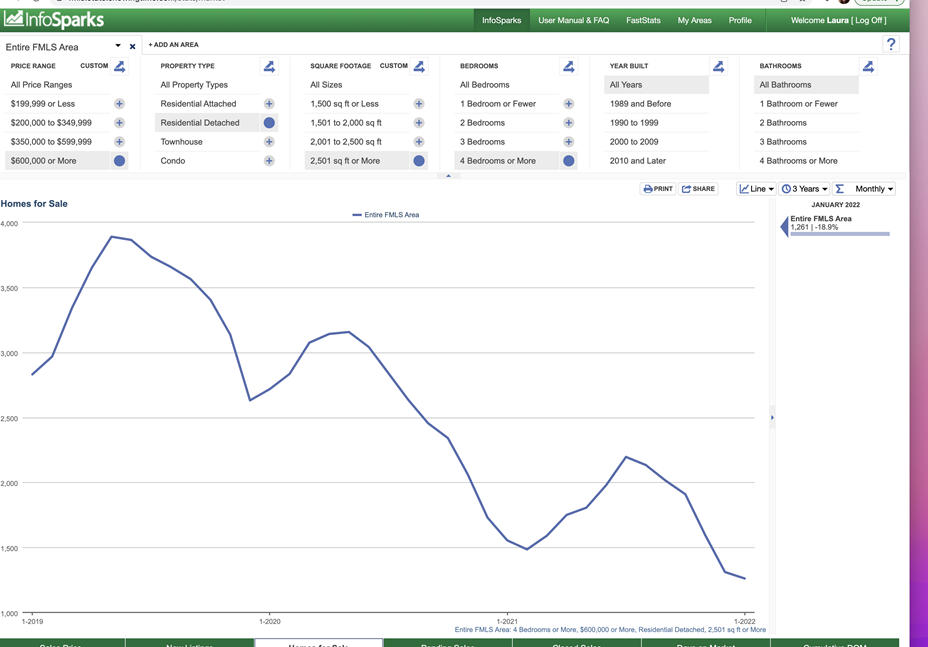Open help with the question mark icon

tap(891, 44)
